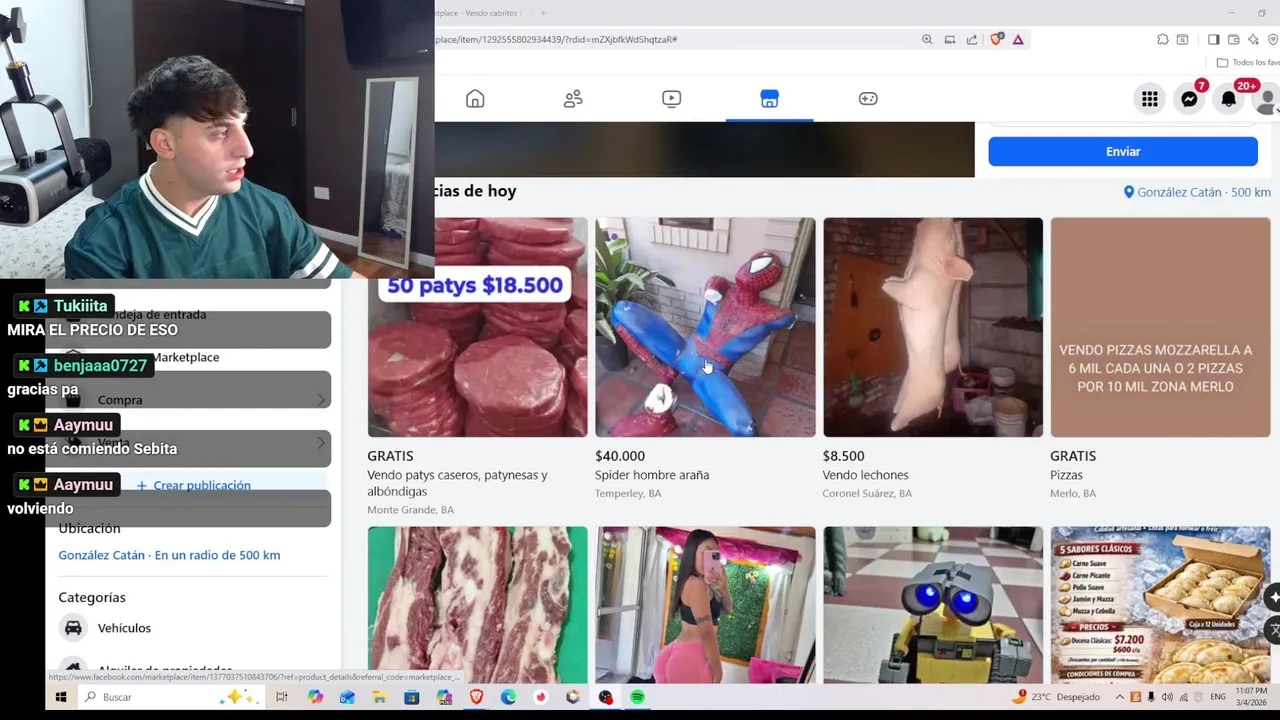Open the Brave Rewards triangle icon
The height and width of the screenshot is (720, 1280).
(1018, 40)
